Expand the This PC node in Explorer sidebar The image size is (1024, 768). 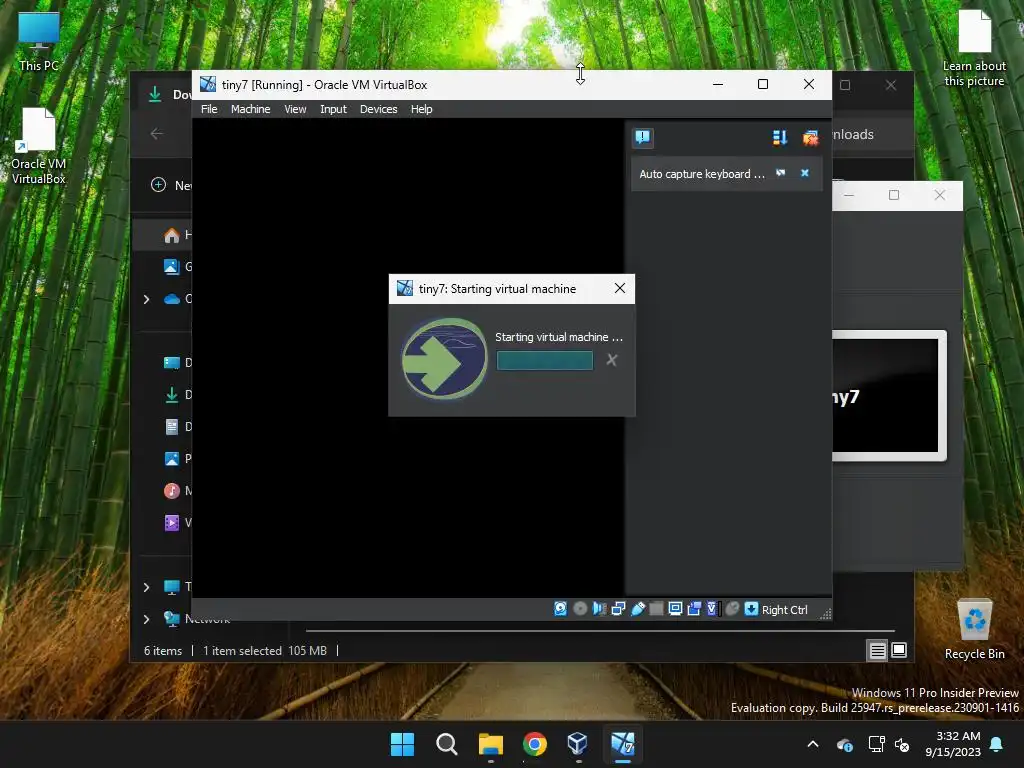[x=146, y=587]
